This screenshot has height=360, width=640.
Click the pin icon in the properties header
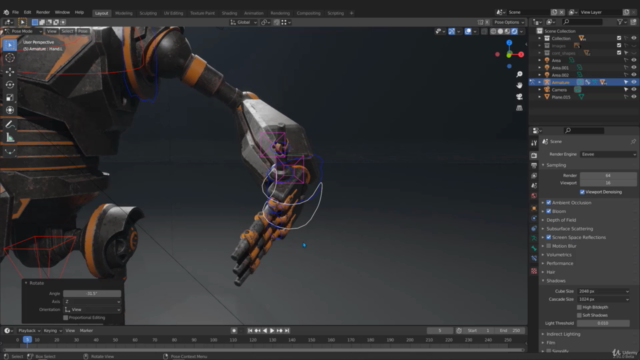pyautogui.click(x=633, y=142)
